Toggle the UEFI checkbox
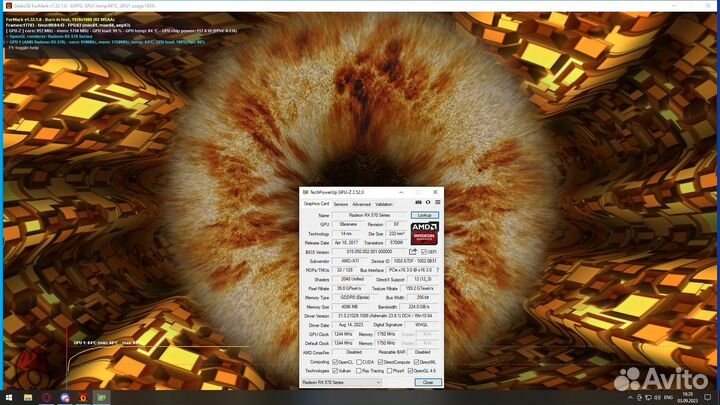720x405 pixels. tap(424, 252)
